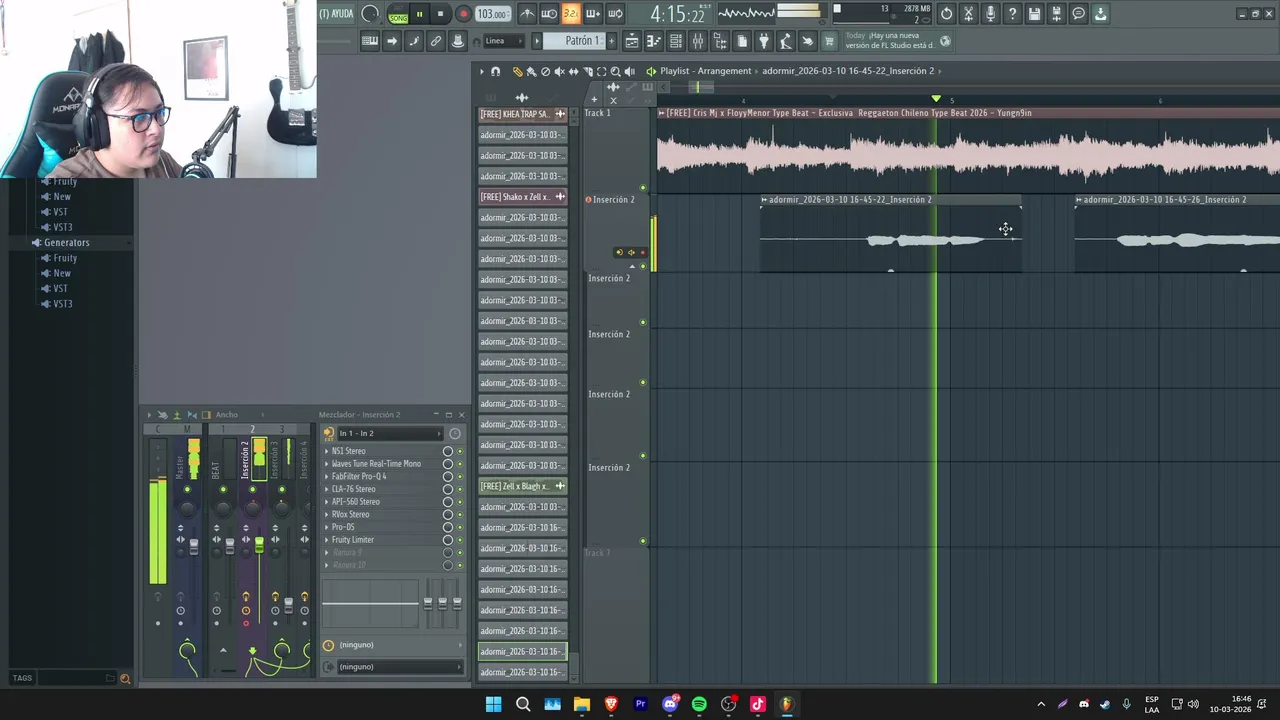Image resolution: width=1280 pixels, height=720 pixels.
Task: Open File Explorer from the taskbar
Action: (x=581, y=704)
